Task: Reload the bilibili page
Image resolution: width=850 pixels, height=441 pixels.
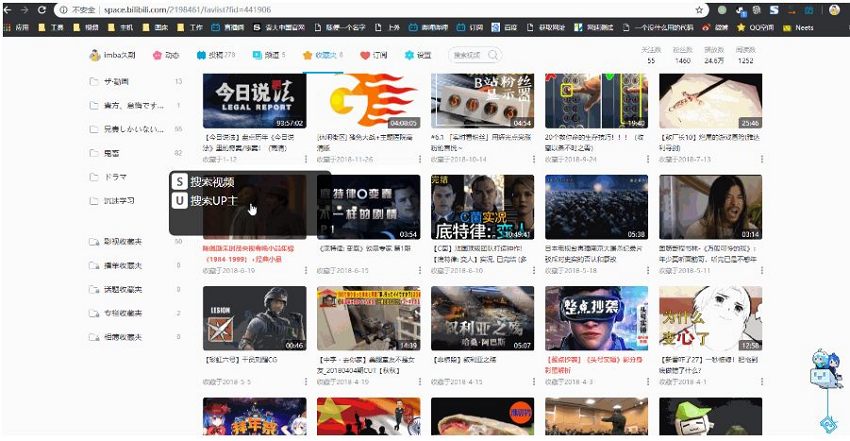Action: tap(42, 10)
